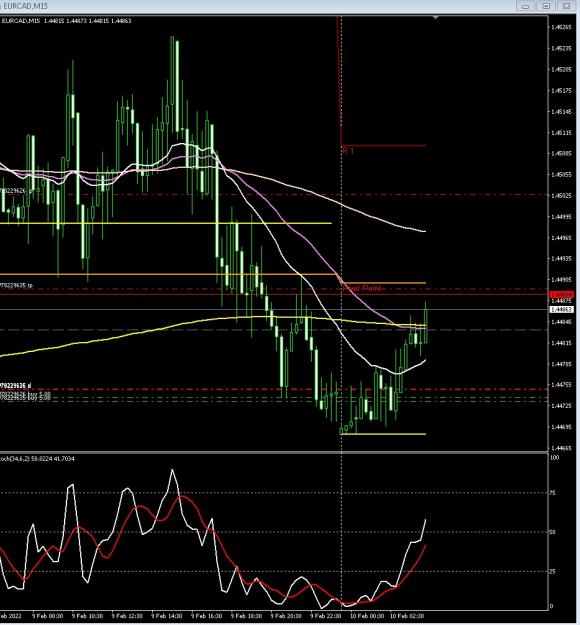Click the red highlighted price tag on axis
This screenshot has height=625, width=580.
tap(561, 295)
